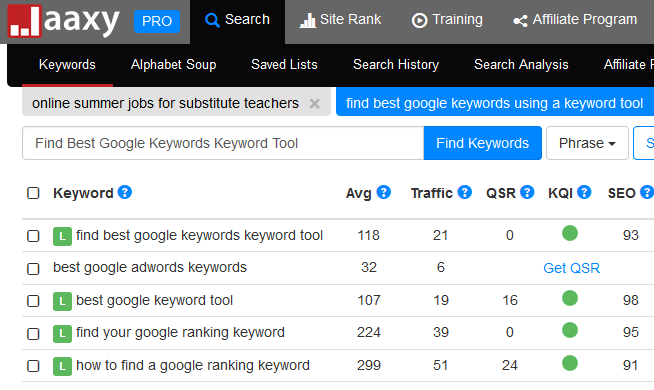Sort by the Traffic column header
Viewport: 654px width, 390px height.
432,193
